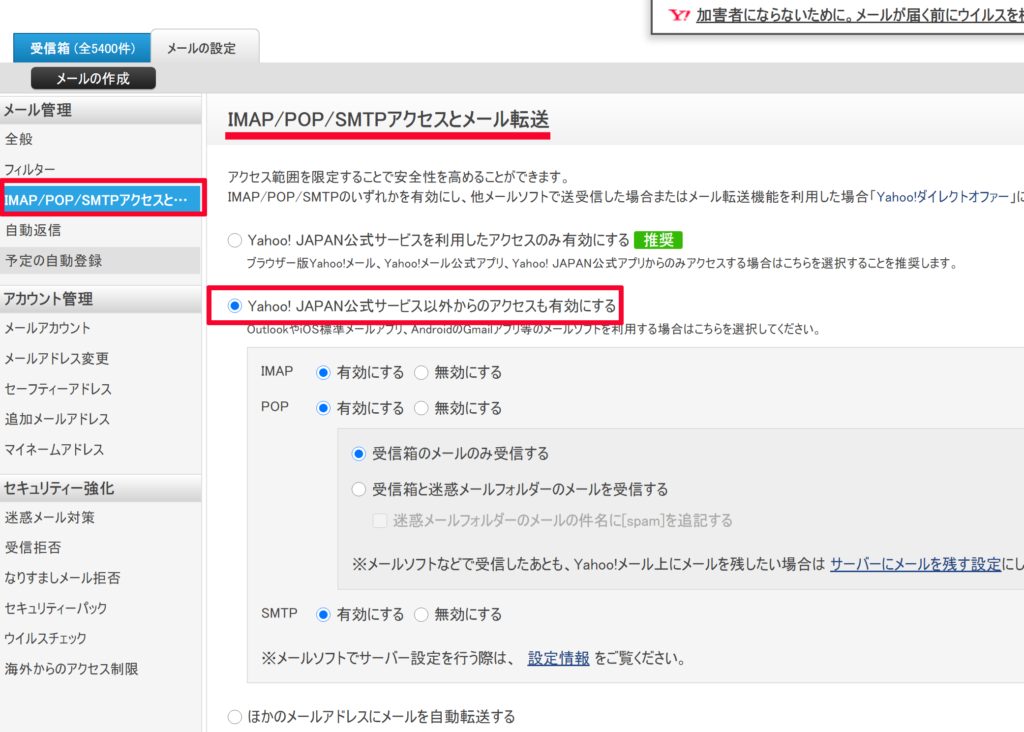Click the Yahoo! Y icon in banner
This screenshot has height=732, width=1024.
pyautogui.click(x=680, y=15)
